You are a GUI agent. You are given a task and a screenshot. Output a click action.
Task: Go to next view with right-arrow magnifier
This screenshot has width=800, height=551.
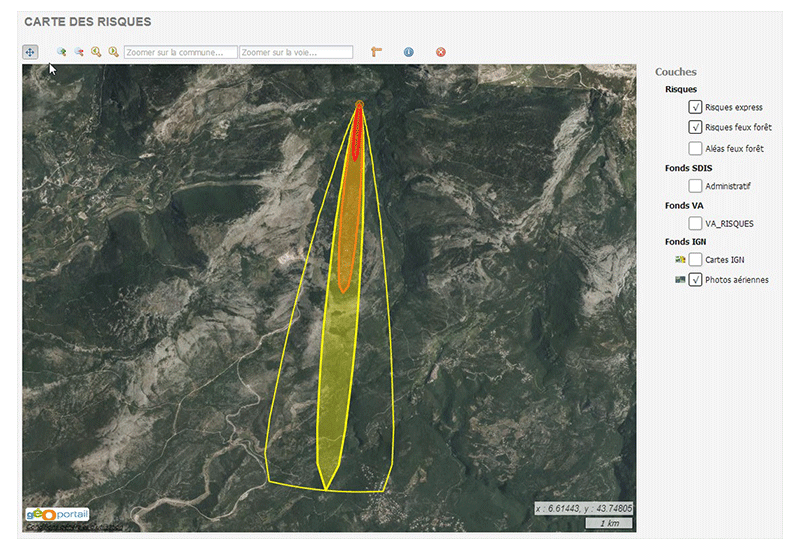pyautogui.click(x=113, y=52)
